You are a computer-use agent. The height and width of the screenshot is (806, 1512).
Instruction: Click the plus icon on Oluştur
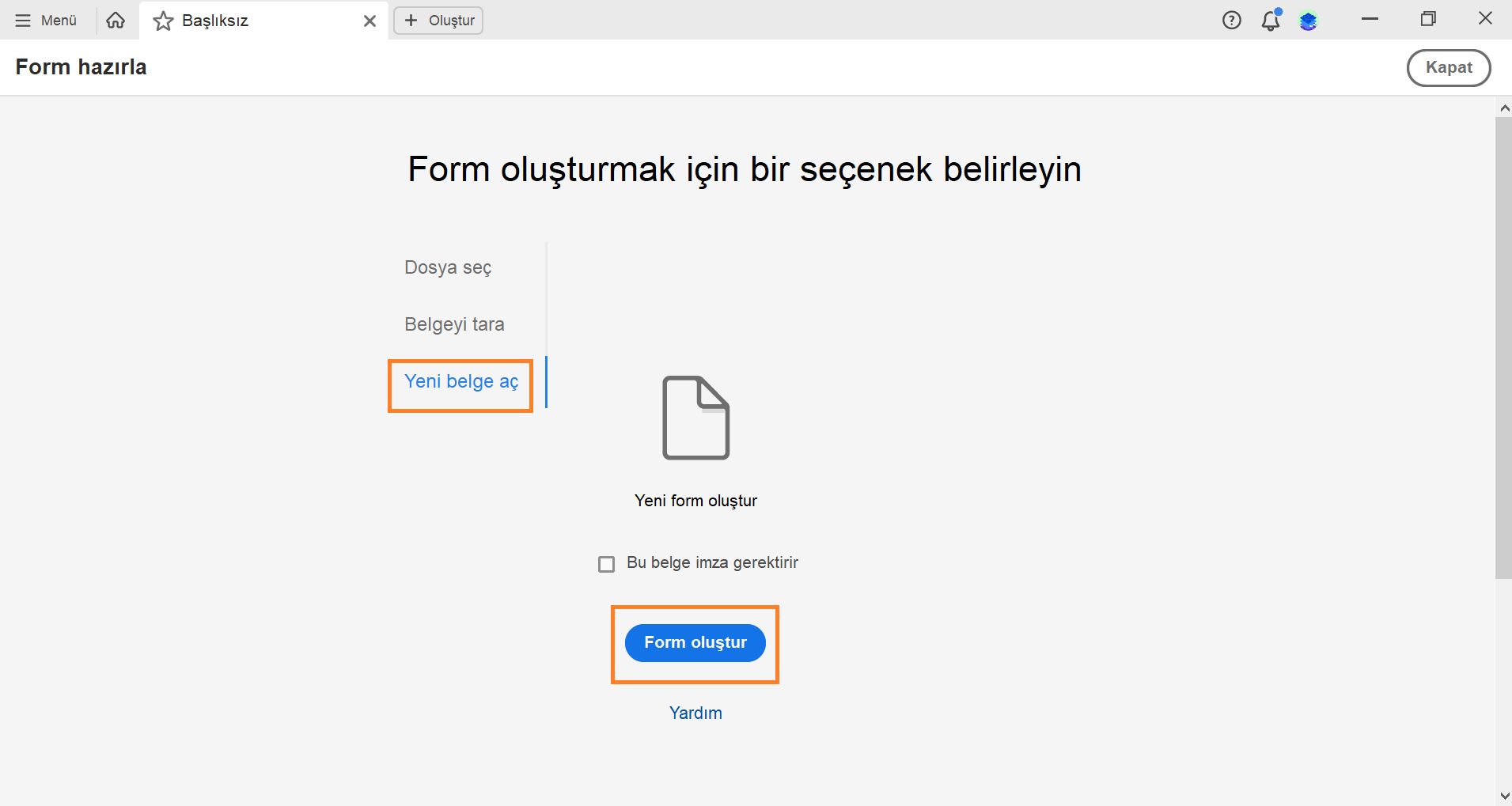click(x=410, y=21)
